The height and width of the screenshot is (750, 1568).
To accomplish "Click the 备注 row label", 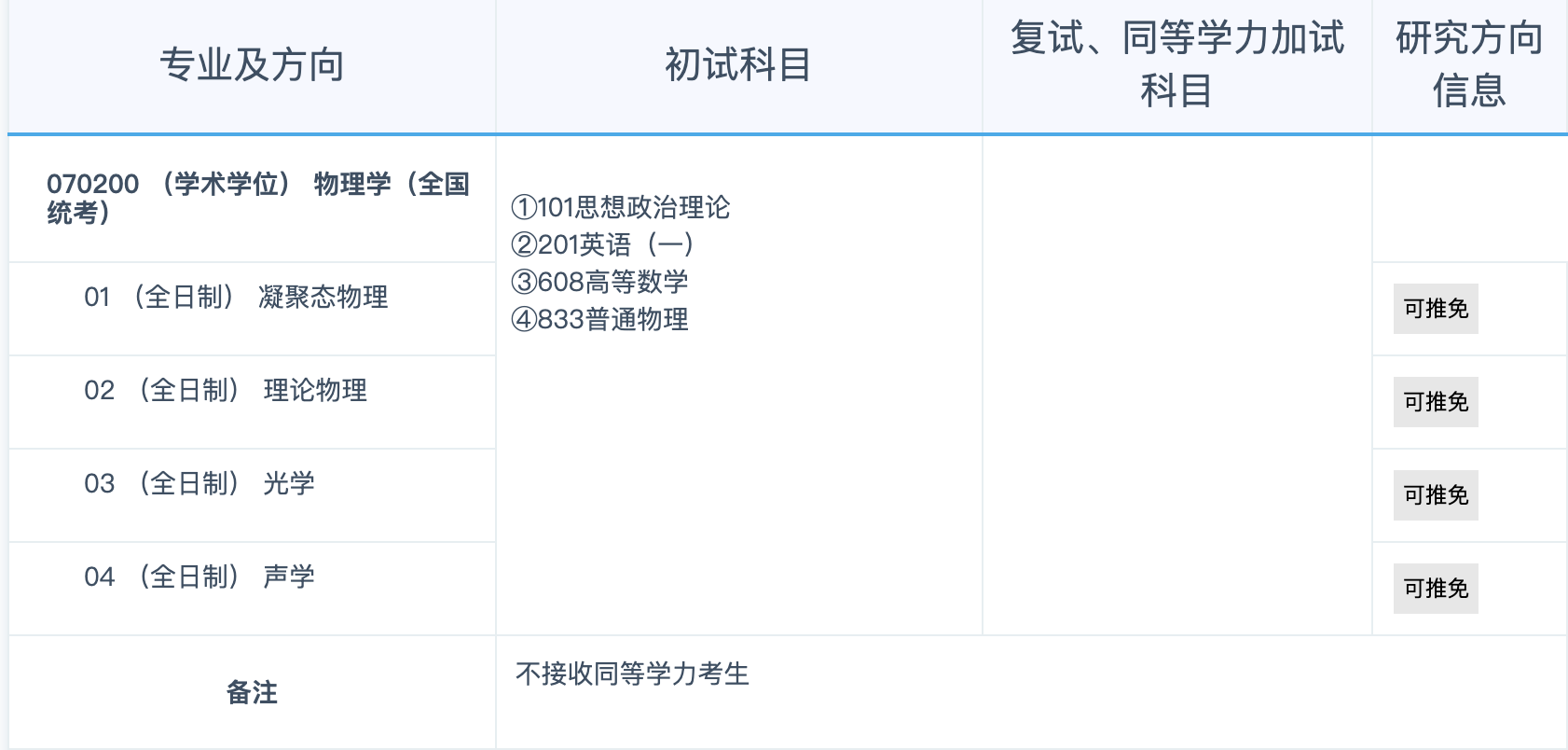I will coord(252,692).
